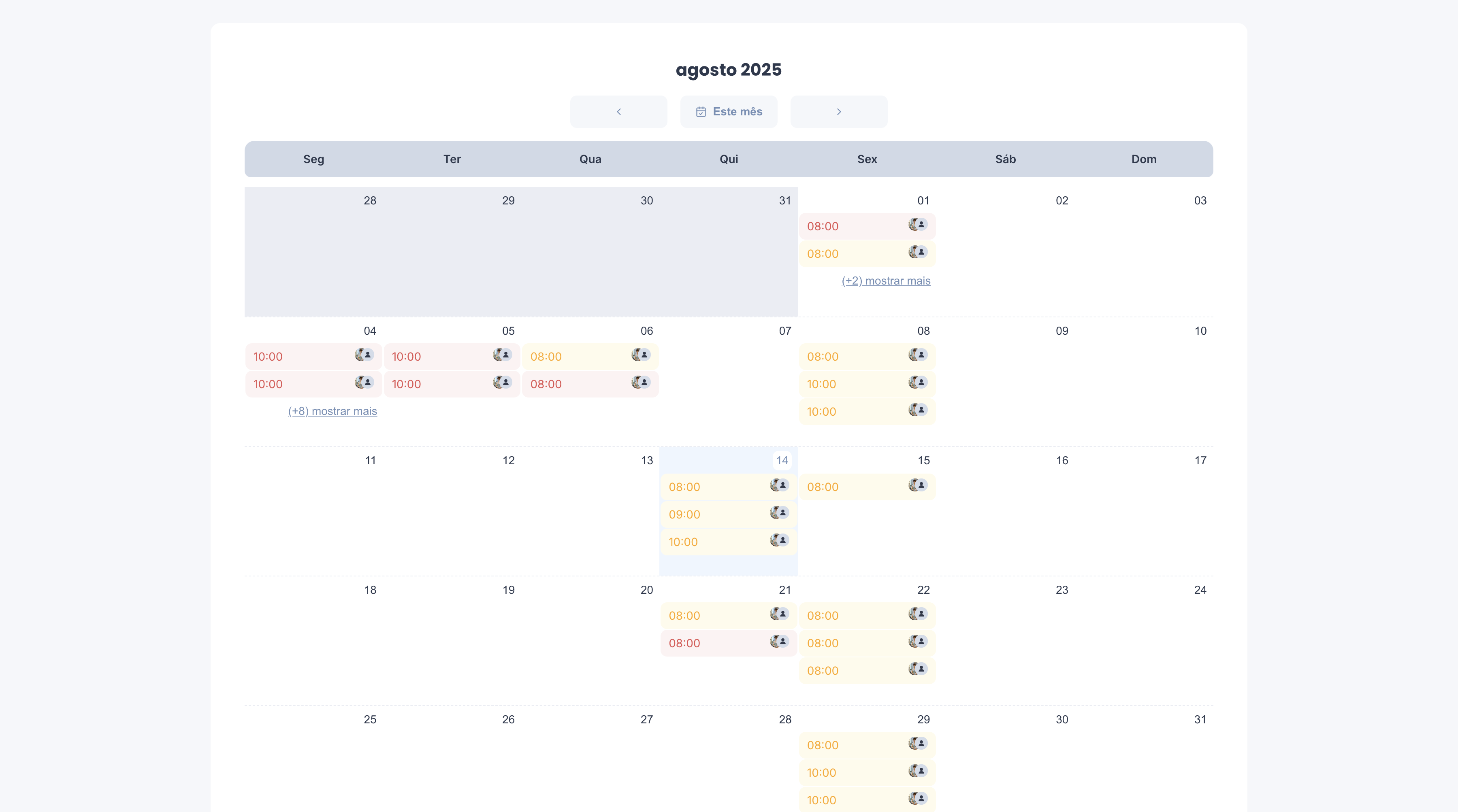This screenshot has height=812, width=1458.
Task: Click the avatar icon on the first 10:00 event of August 5
Action: click(501, 355)
